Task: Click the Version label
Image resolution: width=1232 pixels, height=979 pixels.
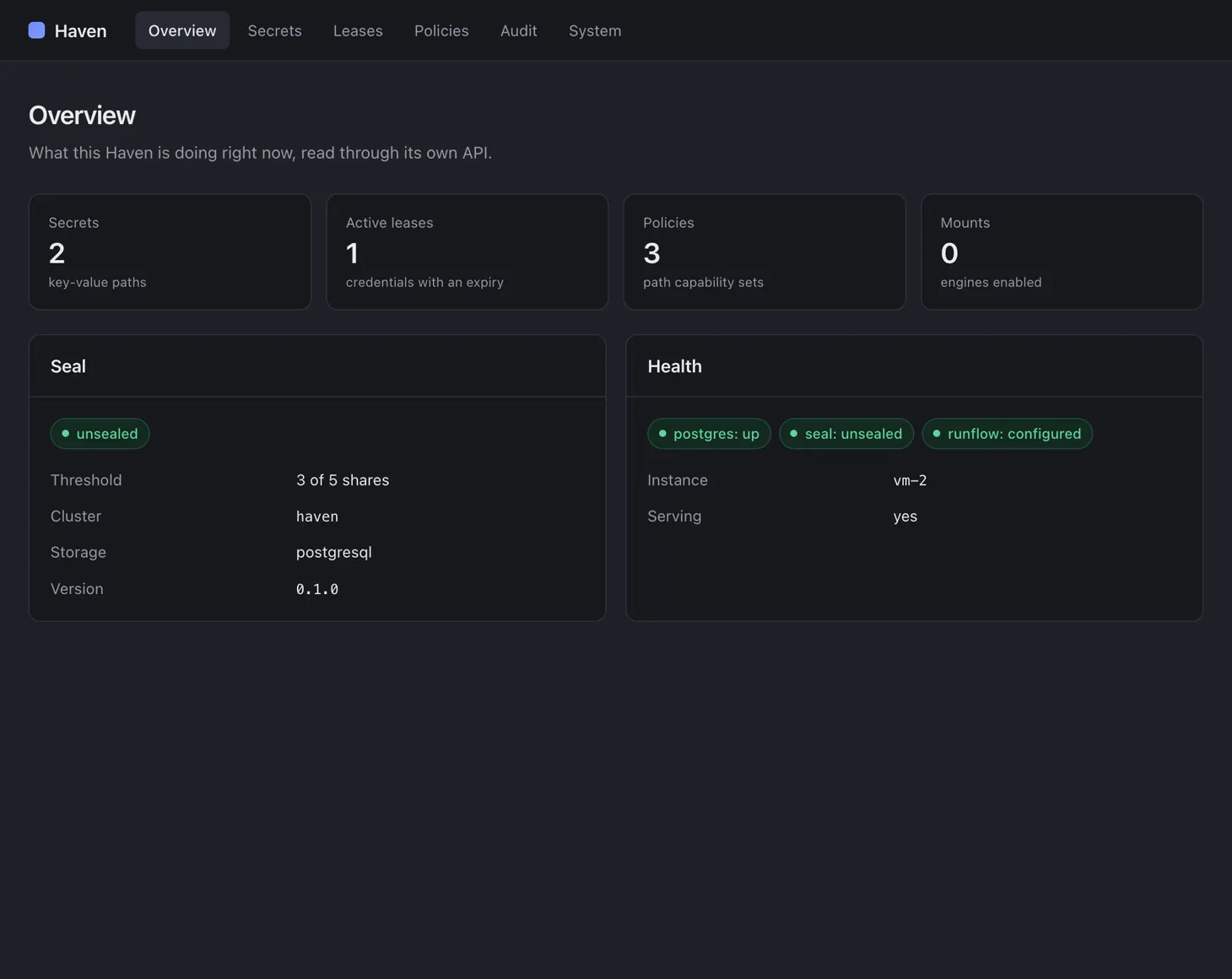Action: [77, 589]
